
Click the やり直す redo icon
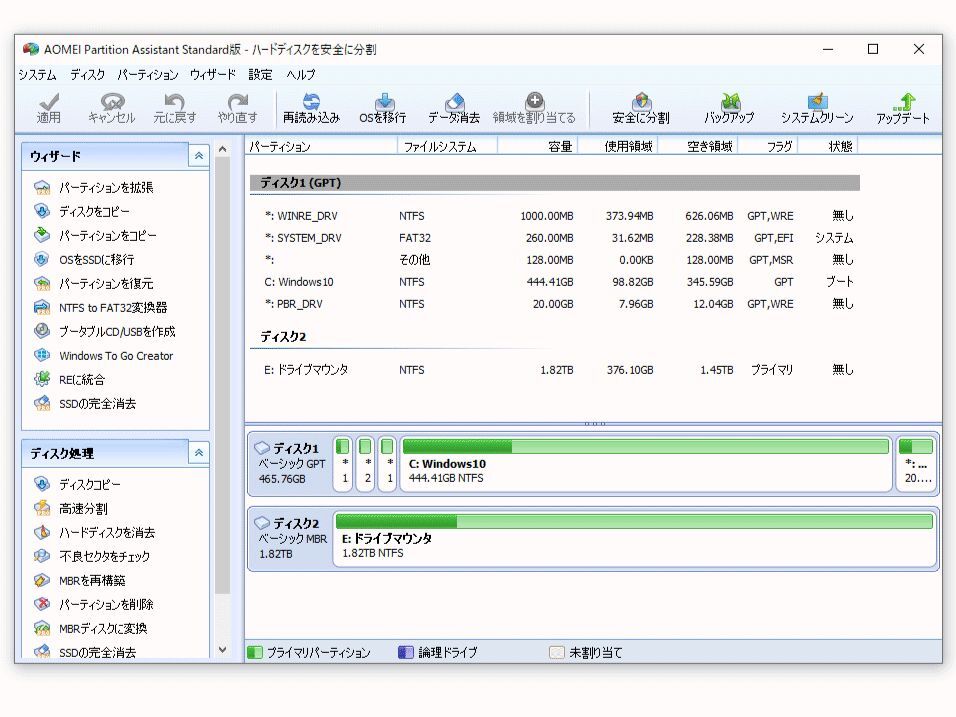point(237,109)
